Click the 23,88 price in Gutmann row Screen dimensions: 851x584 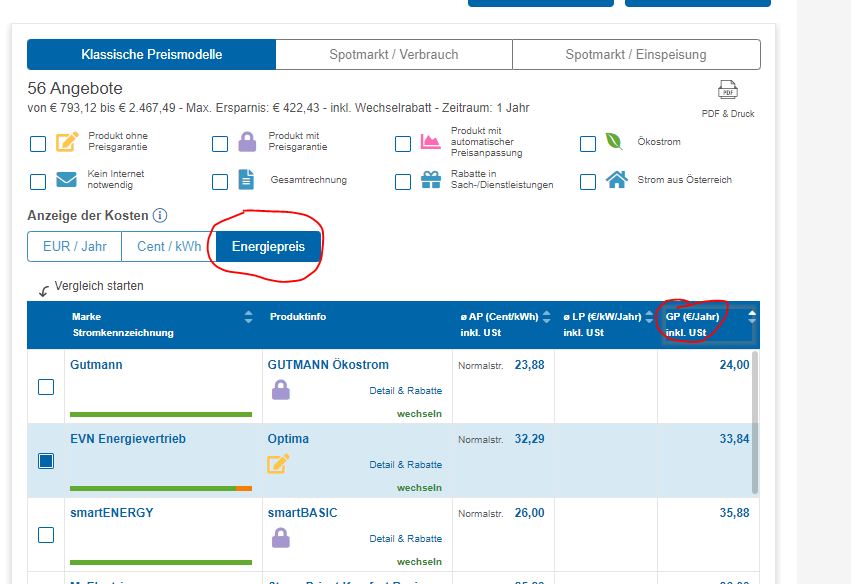(x=529, y=365)
